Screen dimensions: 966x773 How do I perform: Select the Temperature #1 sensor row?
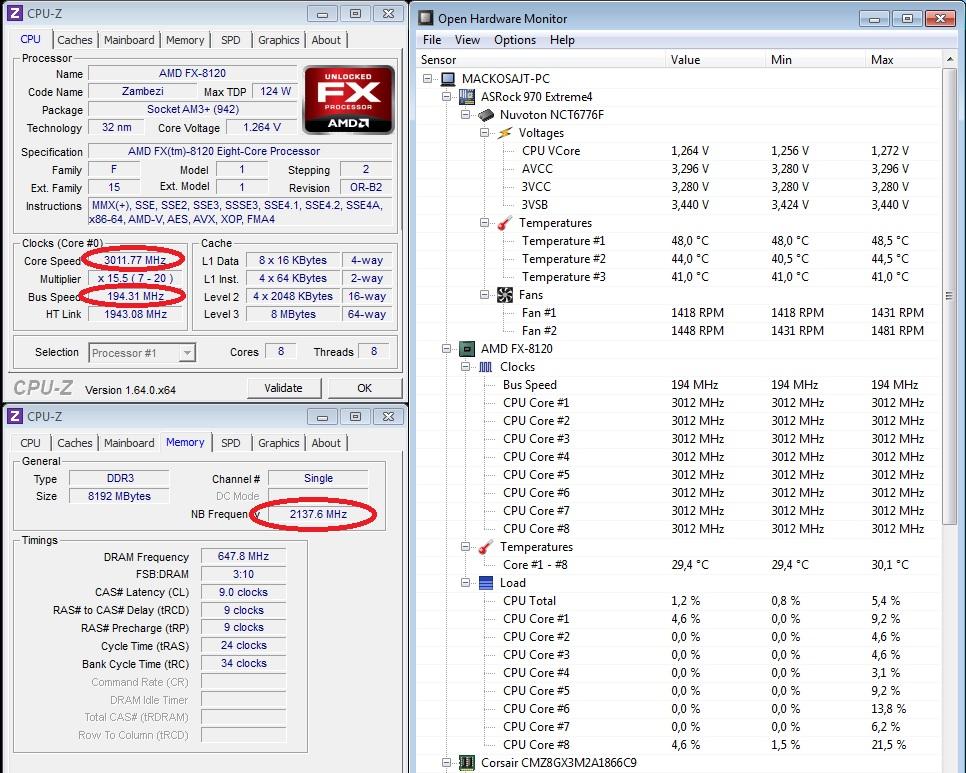679,241
